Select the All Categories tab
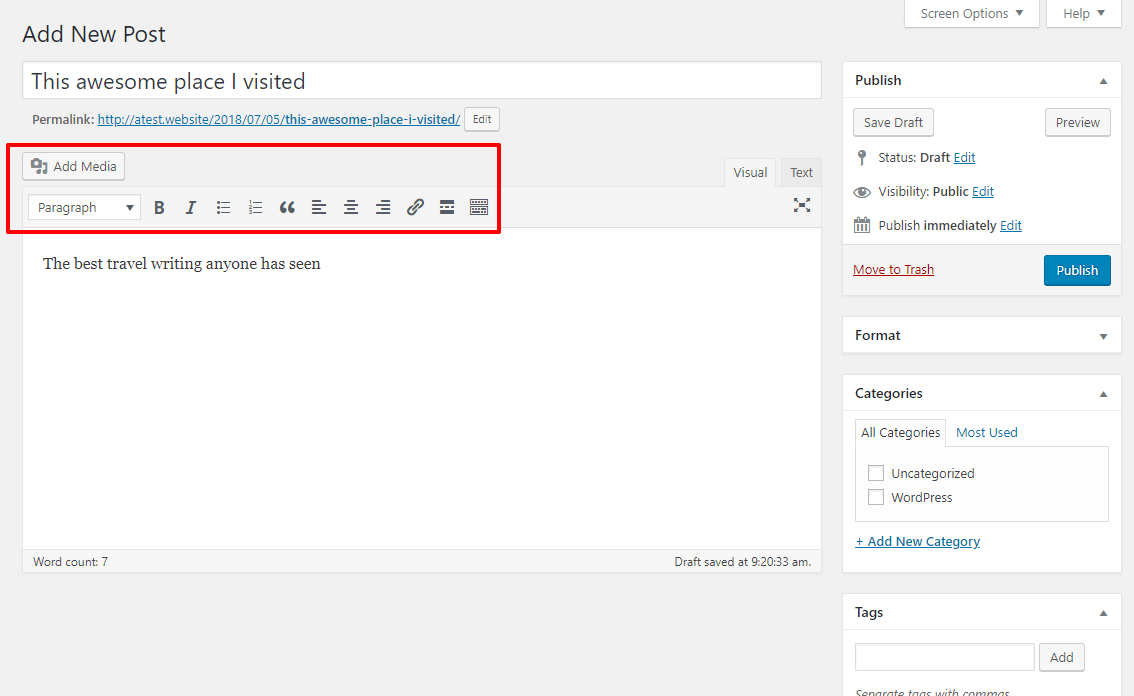The width and height of the screenshot is (1134, 696). tap(900, 433)
